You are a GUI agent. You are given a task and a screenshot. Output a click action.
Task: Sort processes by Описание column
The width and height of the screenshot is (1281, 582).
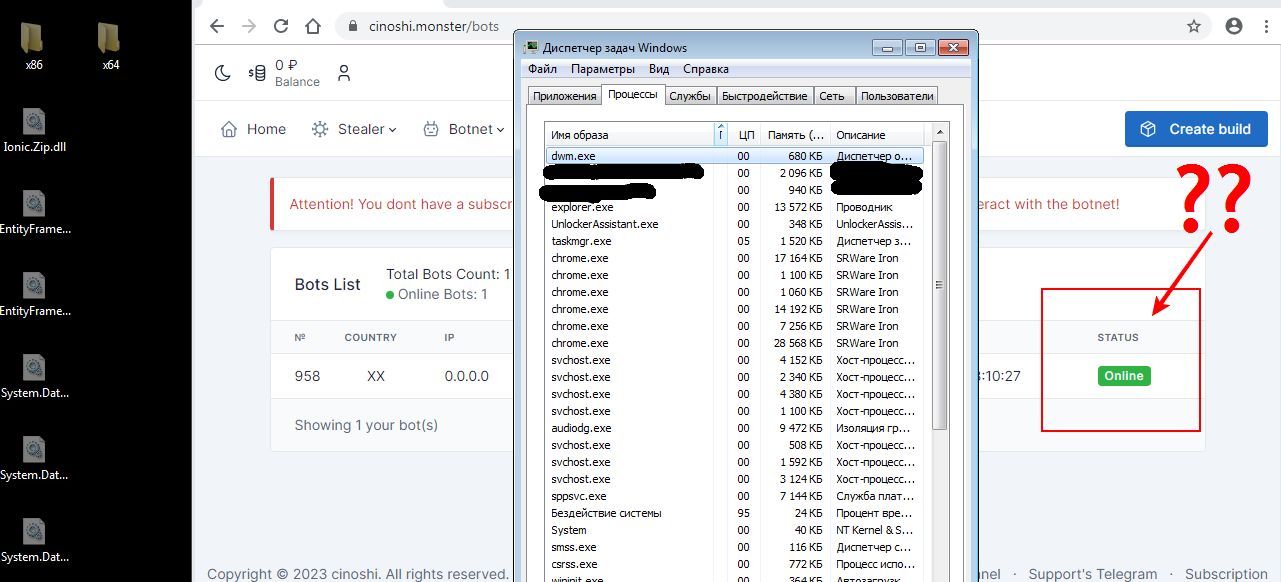point(878,135)
